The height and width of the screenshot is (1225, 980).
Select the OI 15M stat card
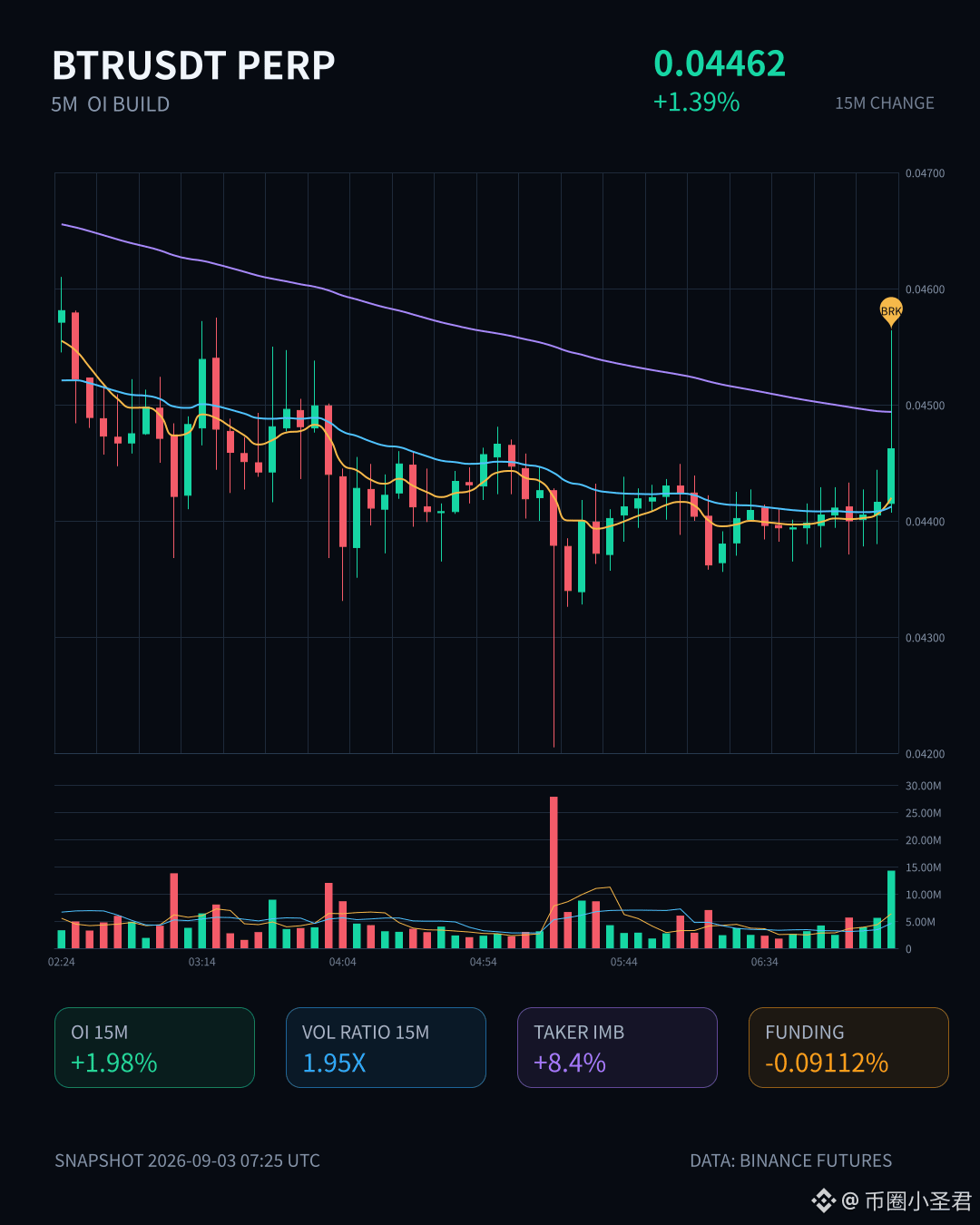(154, 1047)
